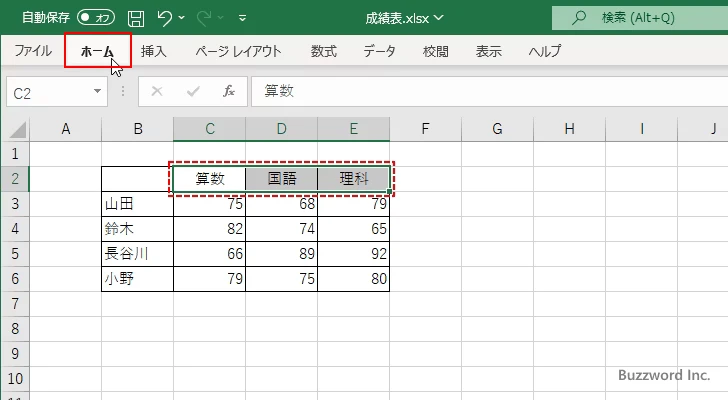Image resolution: width=728 pixels, height=400 pixels.
Task: Select column D header
Action: pyautogui.click(x=281, y=129)
